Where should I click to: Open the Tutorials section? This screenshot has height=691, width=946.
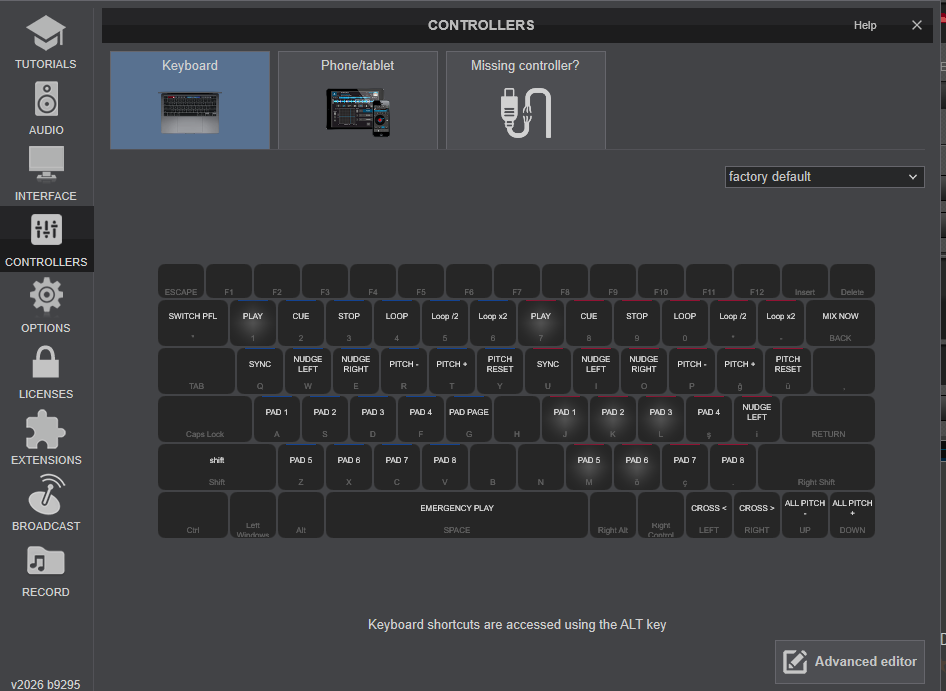[46, 42]
